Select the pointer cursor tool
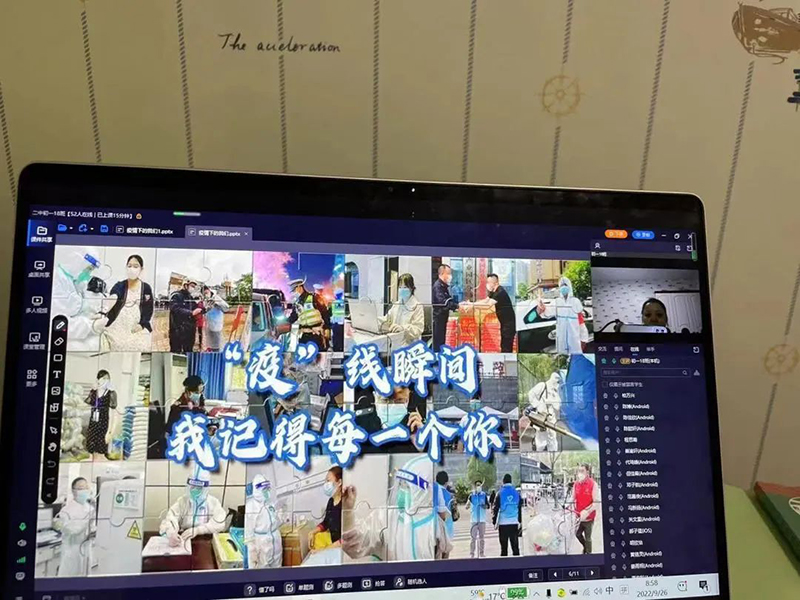The height and width of the screenshot is (600, 800). (x=53, y=430)
